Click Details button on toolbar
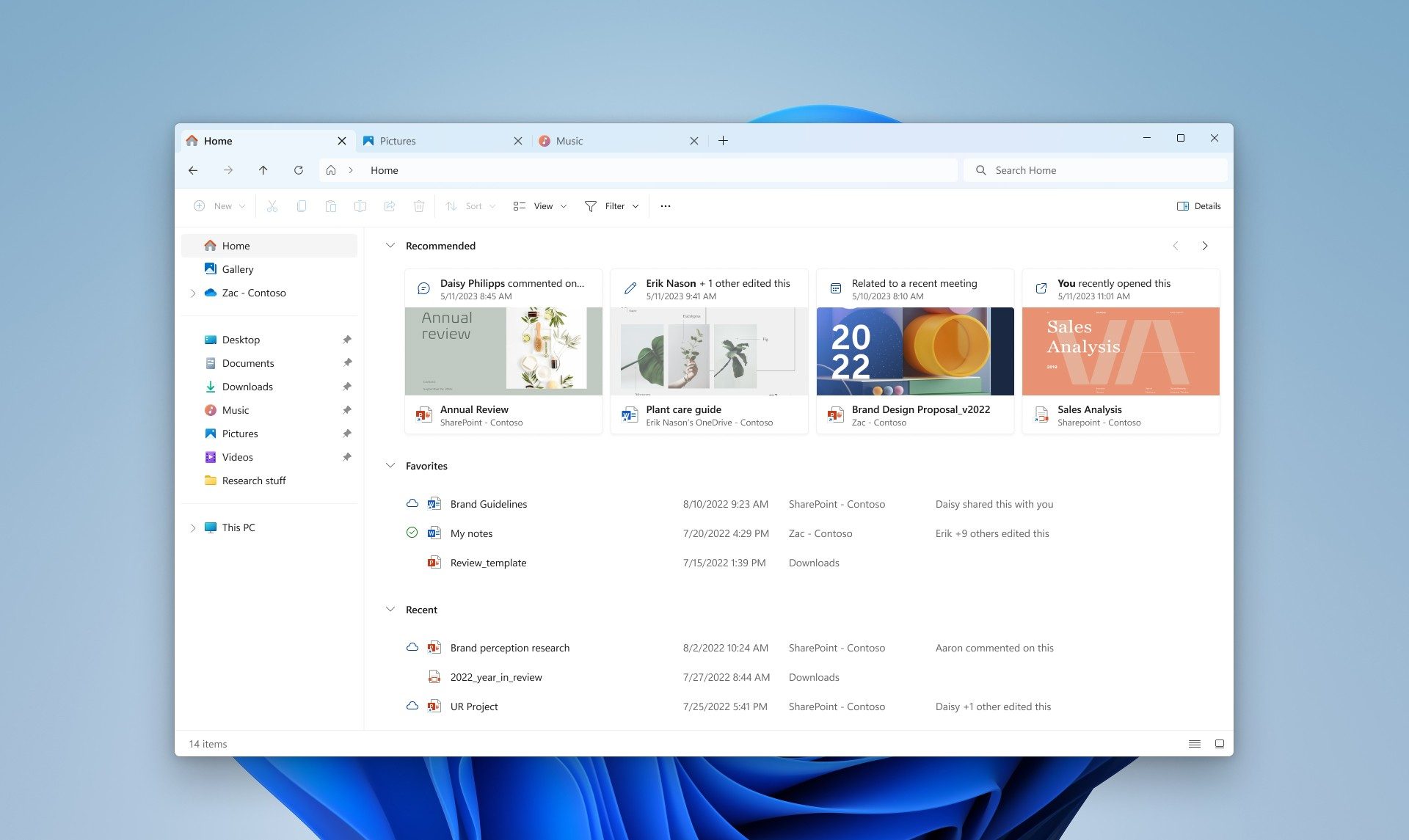The height and width of the screenshot is (840, 1409). [1198, 205]
